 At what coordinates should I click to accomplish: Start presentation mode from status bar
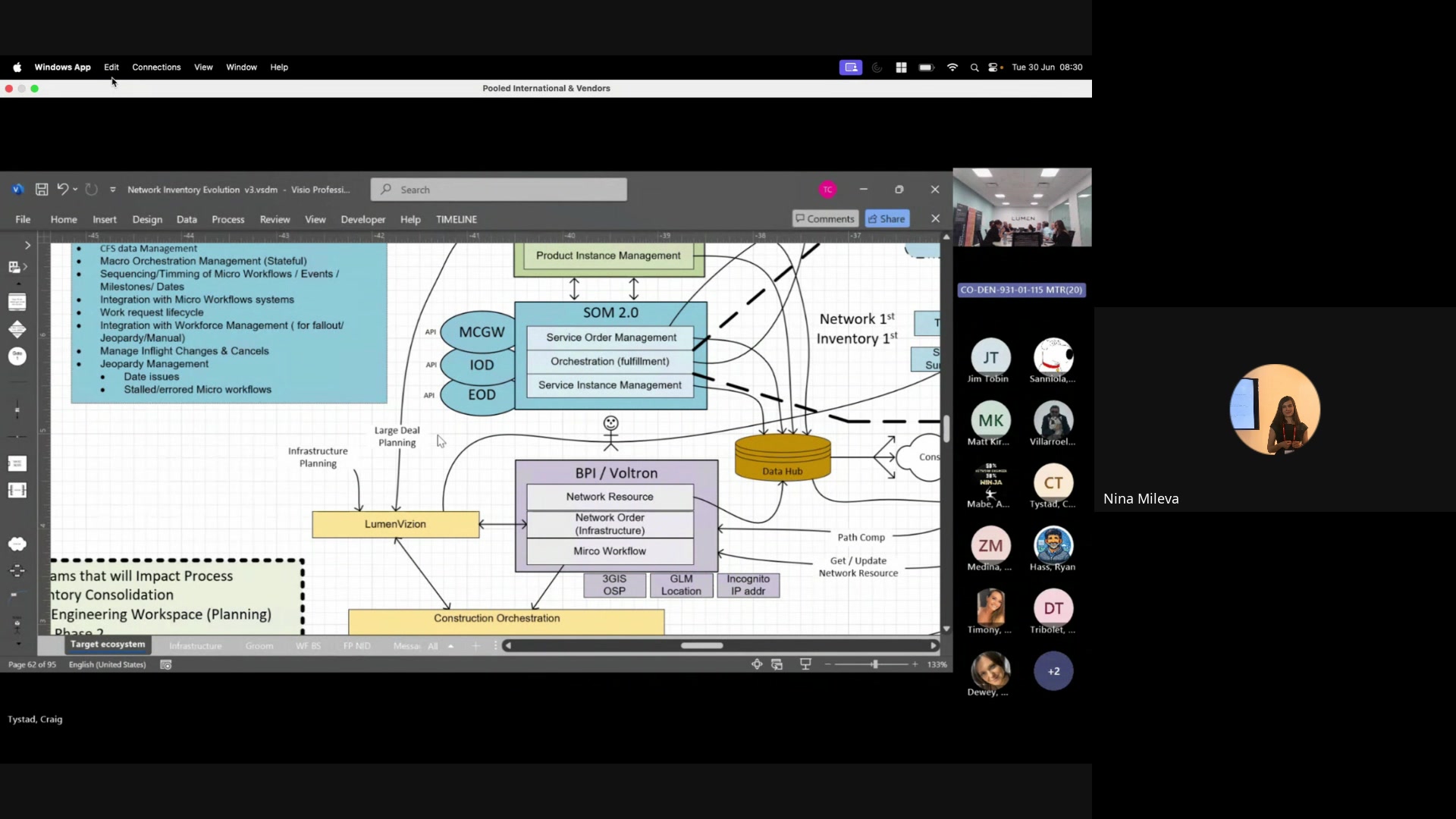(805, 664)
